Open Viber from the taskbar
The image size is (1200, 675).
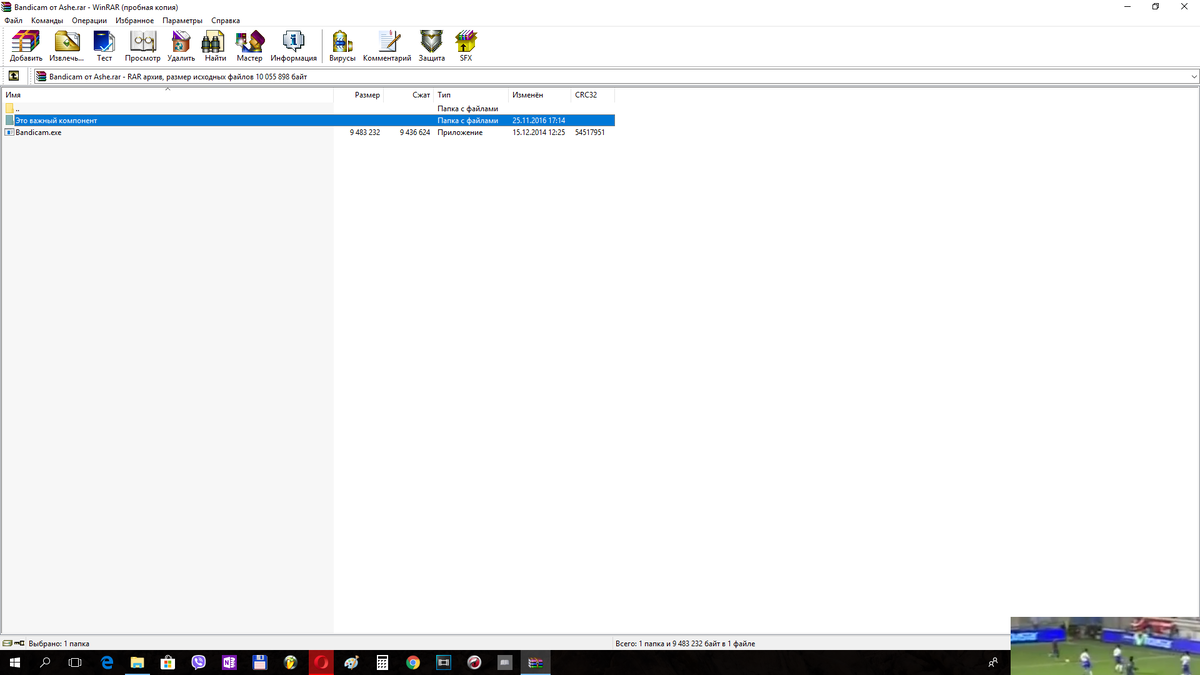pos(198,662)
